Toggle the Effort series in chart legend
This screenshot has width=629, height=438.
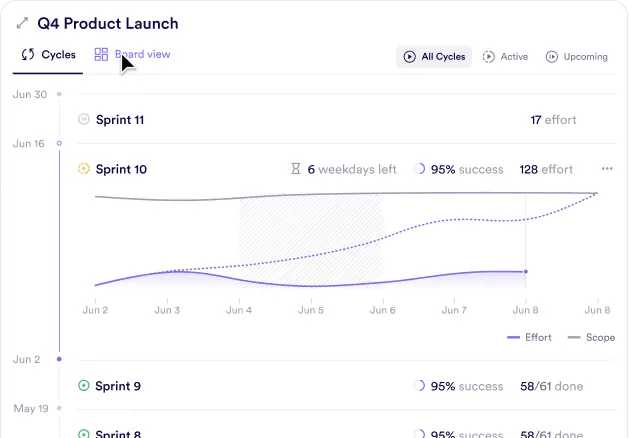pos(529,337)
